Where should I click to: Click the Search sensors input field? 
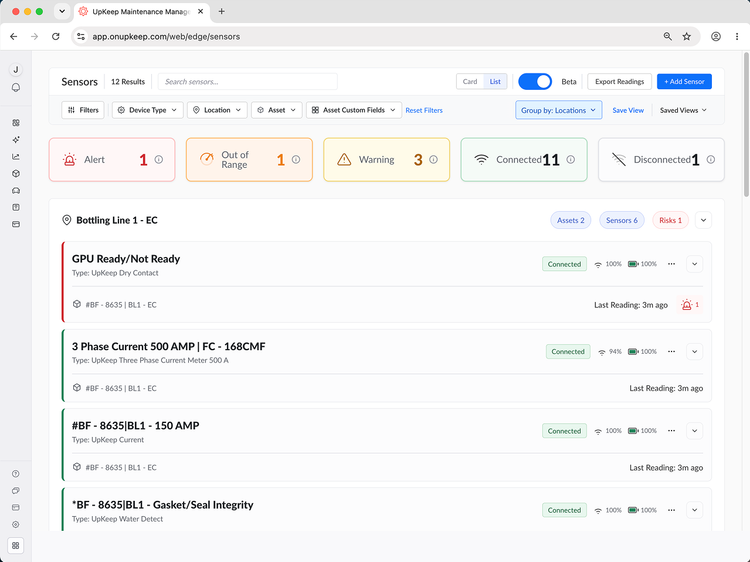point(248,81)
